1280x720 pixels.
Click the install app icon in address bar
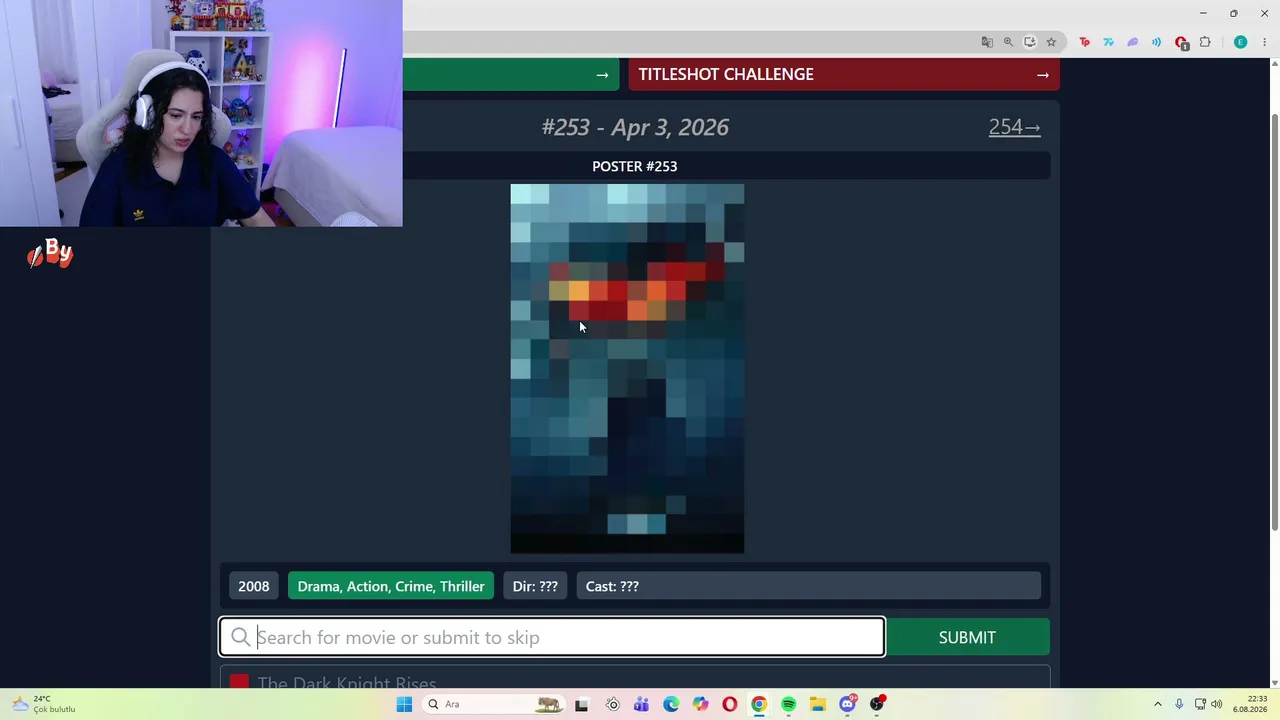(1030, 42)
